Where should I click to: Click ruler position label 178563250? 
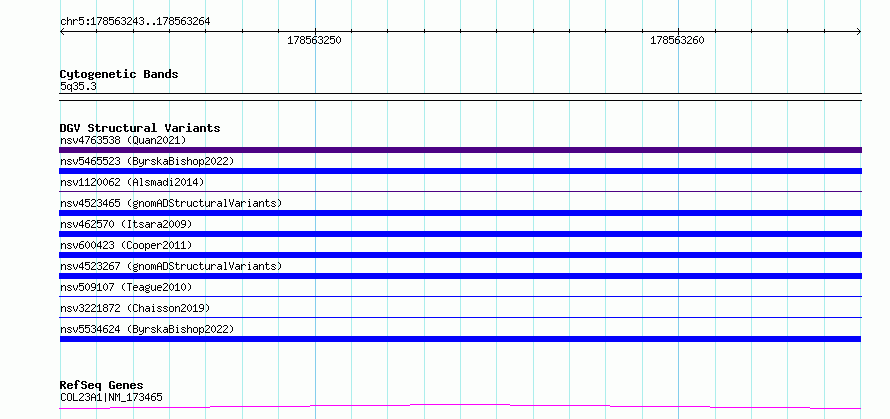pos(314,40)
